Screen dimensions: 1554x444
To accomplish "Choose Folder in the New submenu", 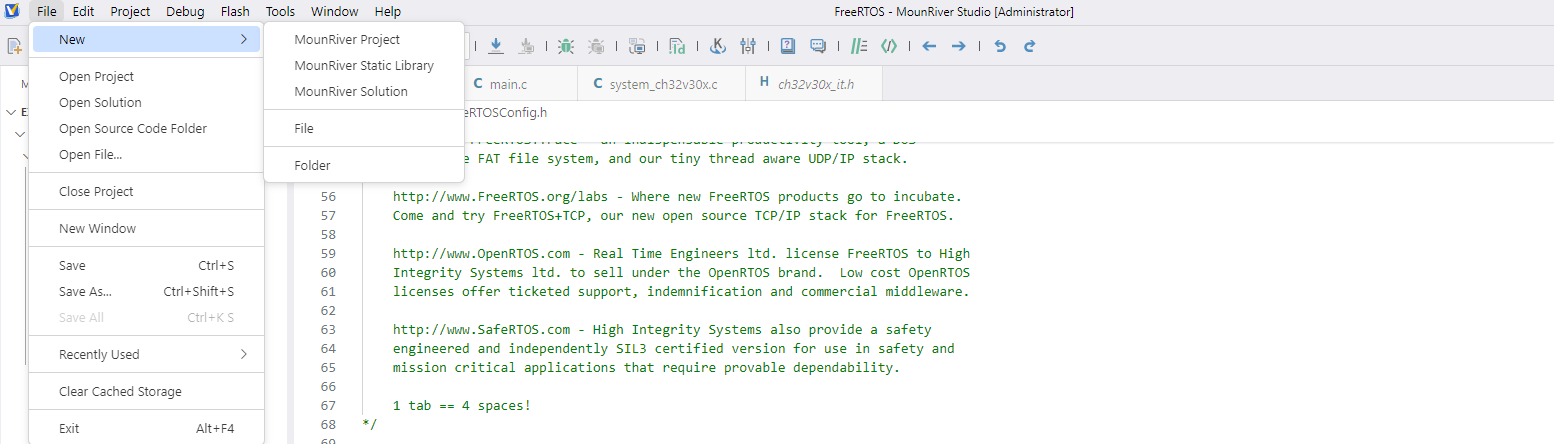I will tap(364, 165).
